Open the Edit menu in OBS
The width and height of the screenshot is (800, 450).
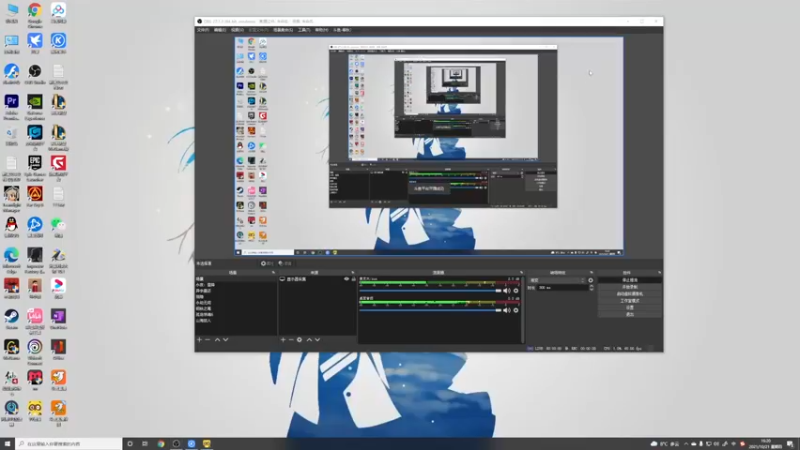coord(220,30)
